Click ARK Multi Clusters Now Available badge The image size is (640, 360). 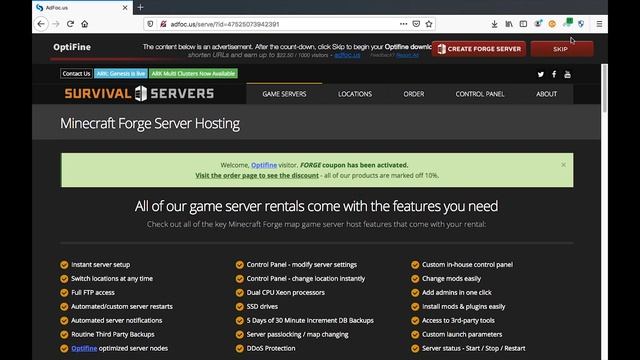[193, 73]
